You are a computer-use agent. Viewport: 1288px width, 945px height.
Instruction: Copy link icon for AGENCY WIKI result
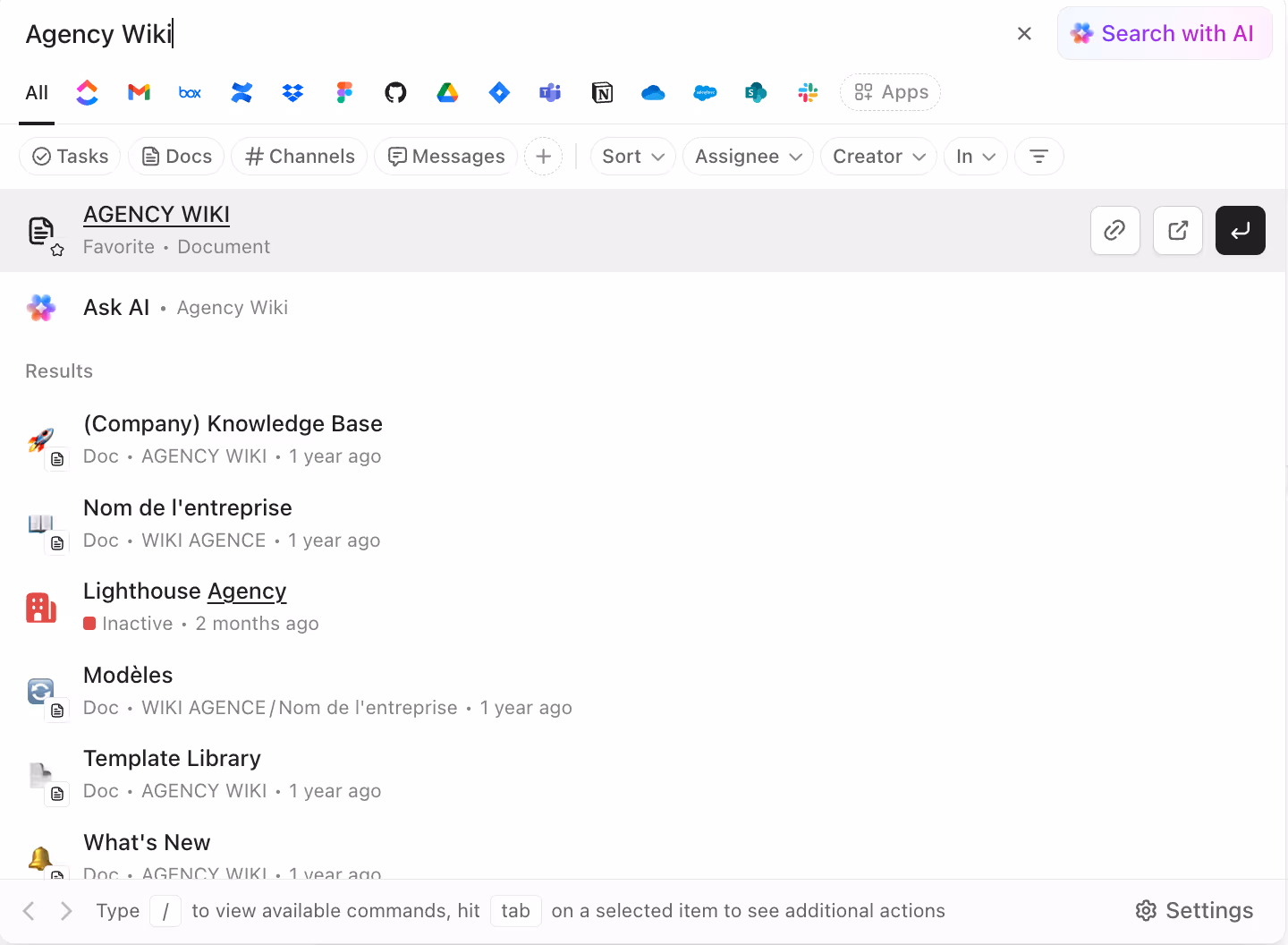point(1114,231)
